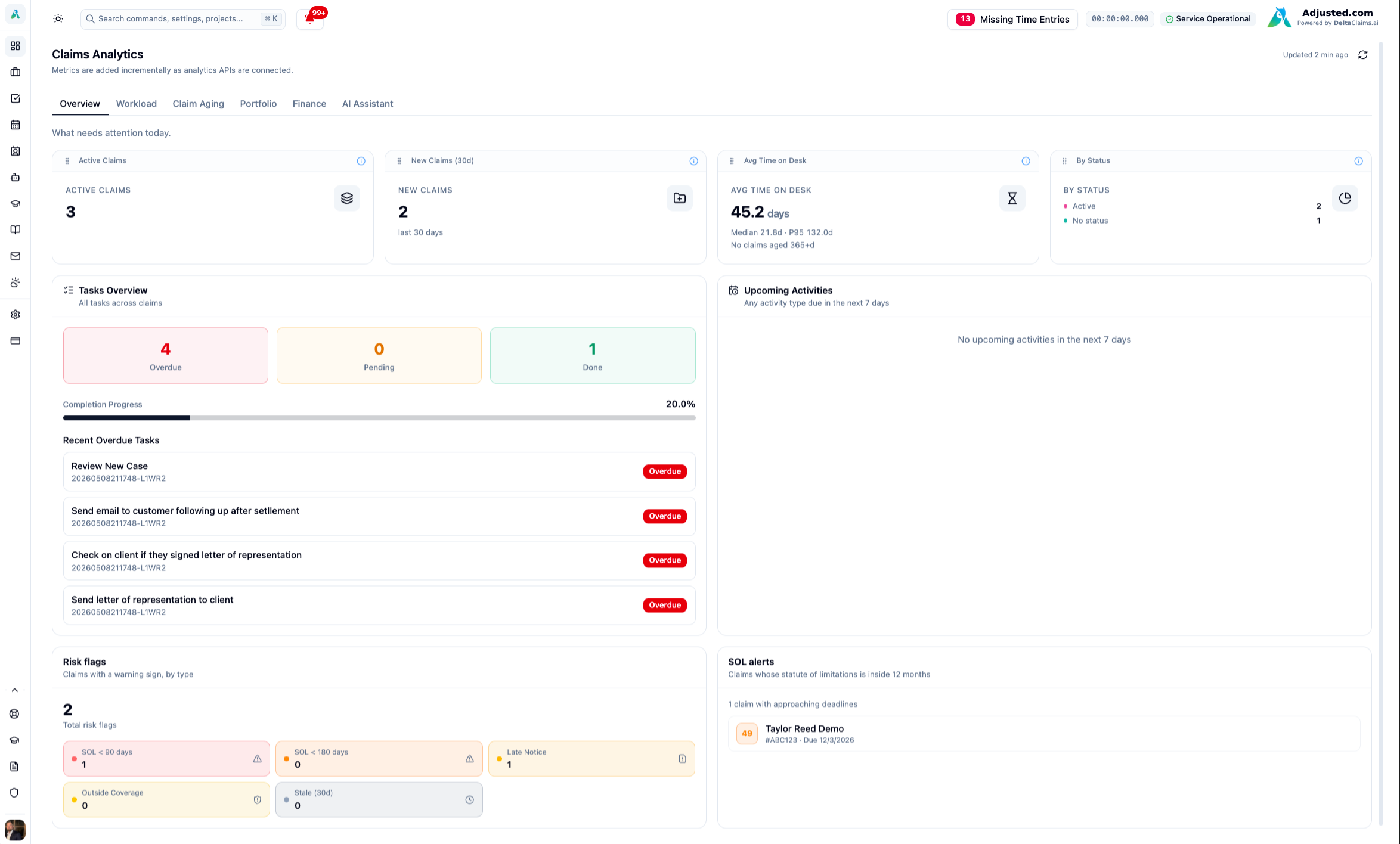Show info for Avg Time on Desk card
Image resolution: width=1400 pixels, height=844 pixels.
(x=1026, y=161)
